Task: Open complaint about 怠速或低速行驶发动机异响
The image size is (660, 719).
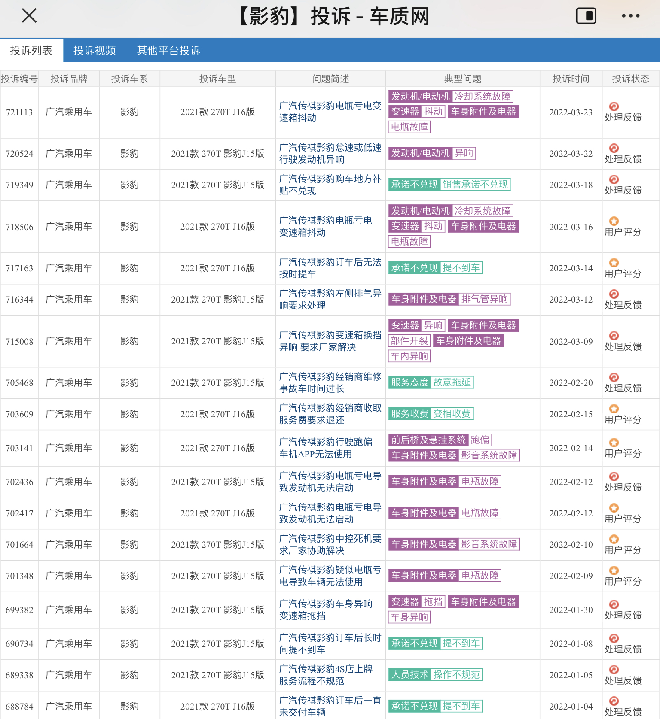Action: click(x=330, y=154)
